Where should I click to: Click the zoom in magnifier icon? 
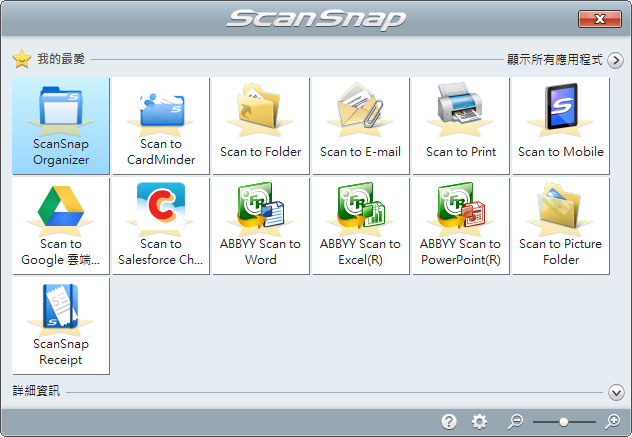pos(613,422)
